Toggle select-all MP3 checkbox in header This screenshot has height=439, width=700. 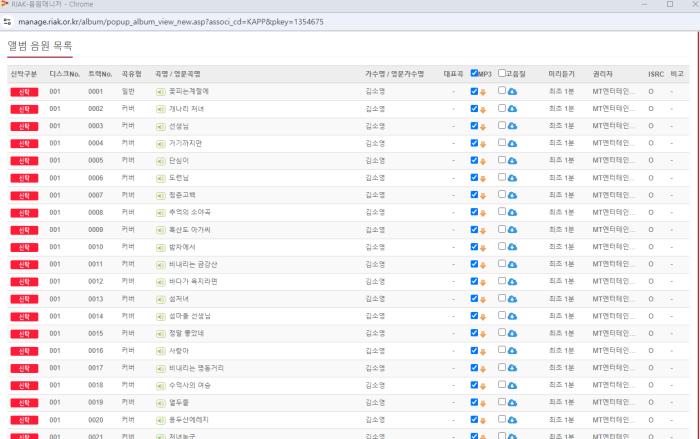click(x=474, y=73)
